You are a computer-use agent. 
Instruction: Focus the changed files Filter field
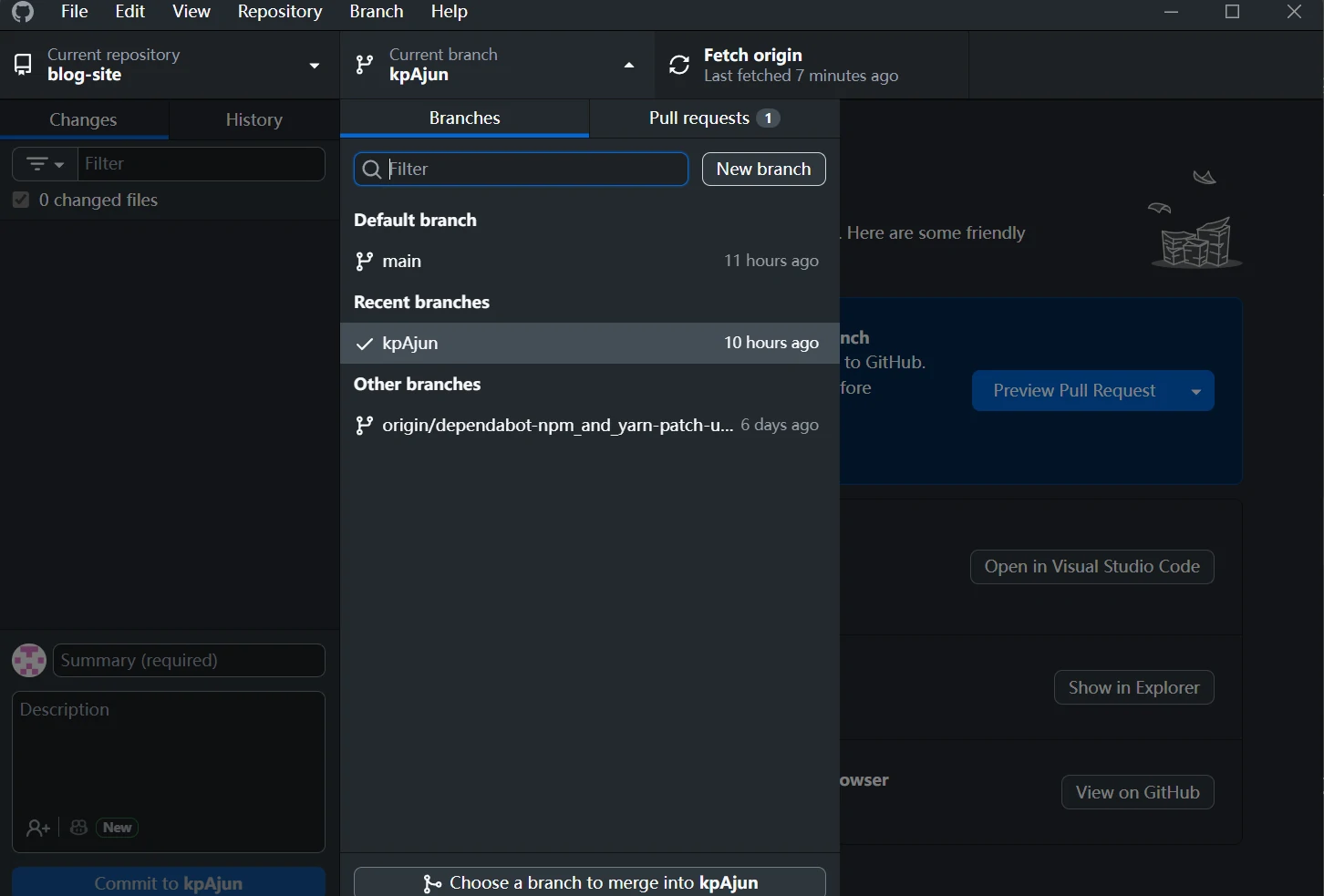pyautogui.click(x=202, y=164)
